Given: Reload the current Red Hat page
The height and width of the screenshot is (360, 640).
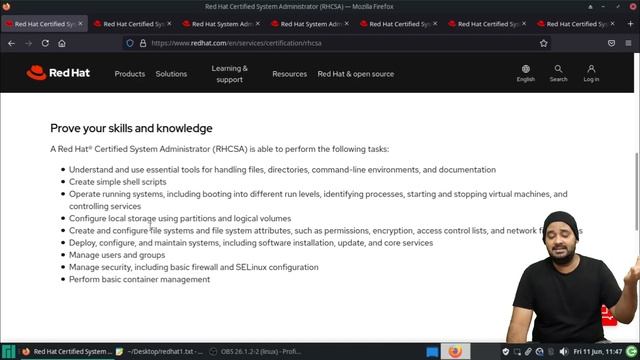Looking at the screenshot, I should point(45,43).
